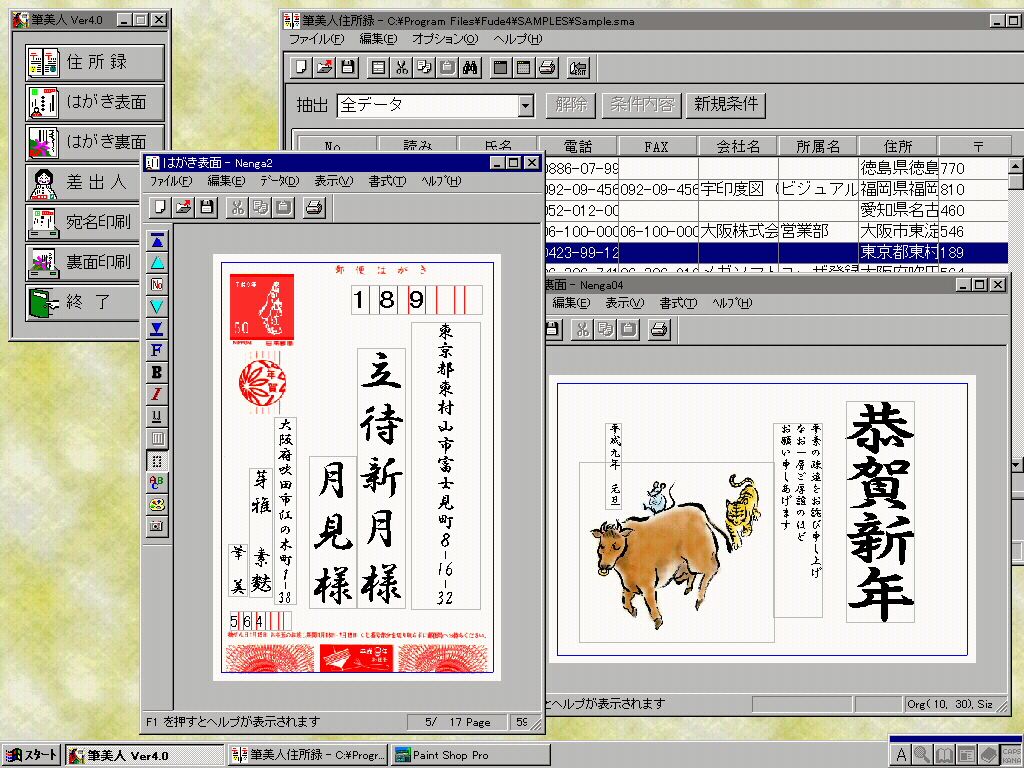Switch to Paint Shop Pro in taskbar

pyautogui.click(x=456, y=755)
